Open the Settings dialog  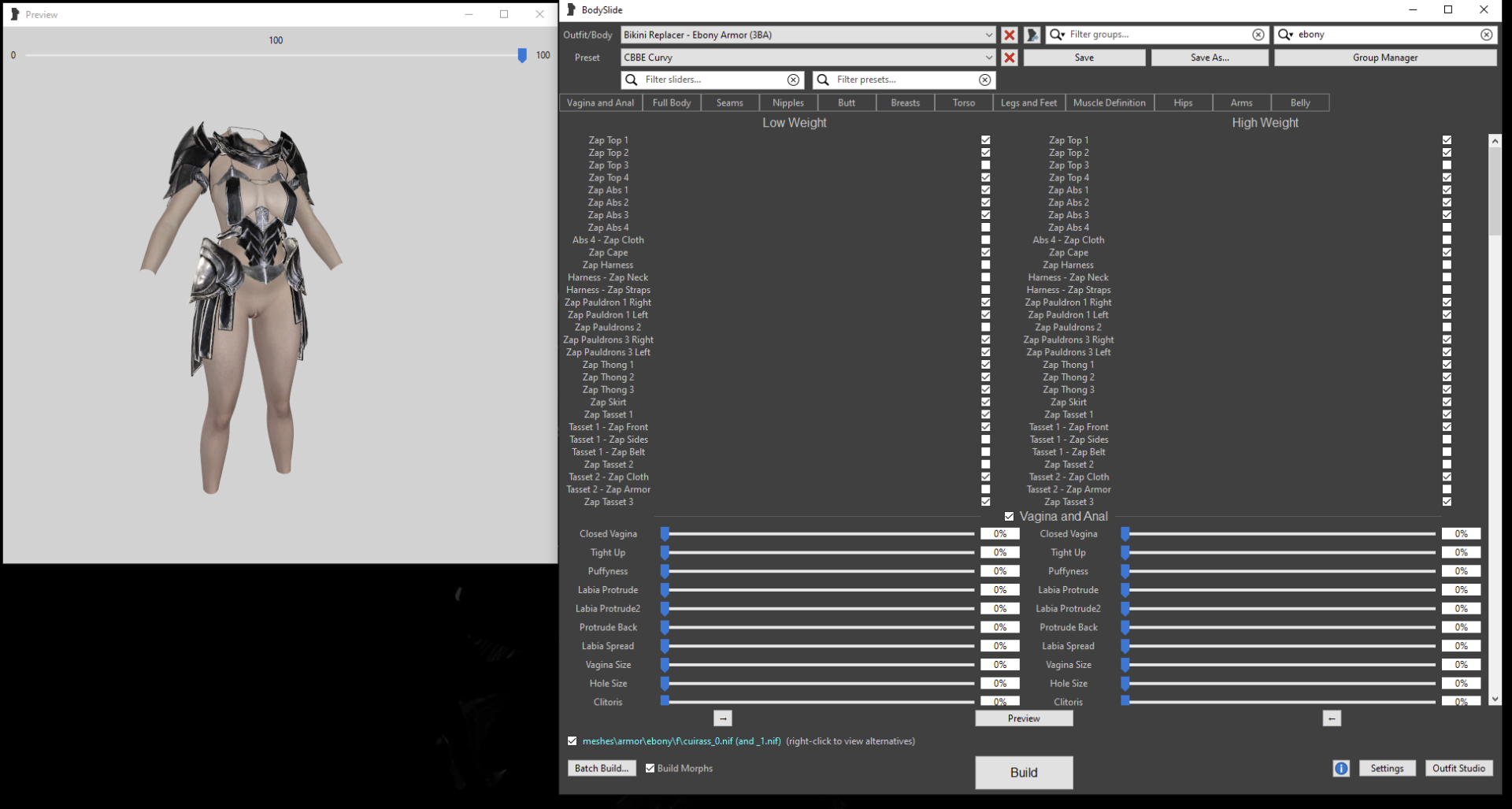pyautogui.click(x=1387, y=768)
